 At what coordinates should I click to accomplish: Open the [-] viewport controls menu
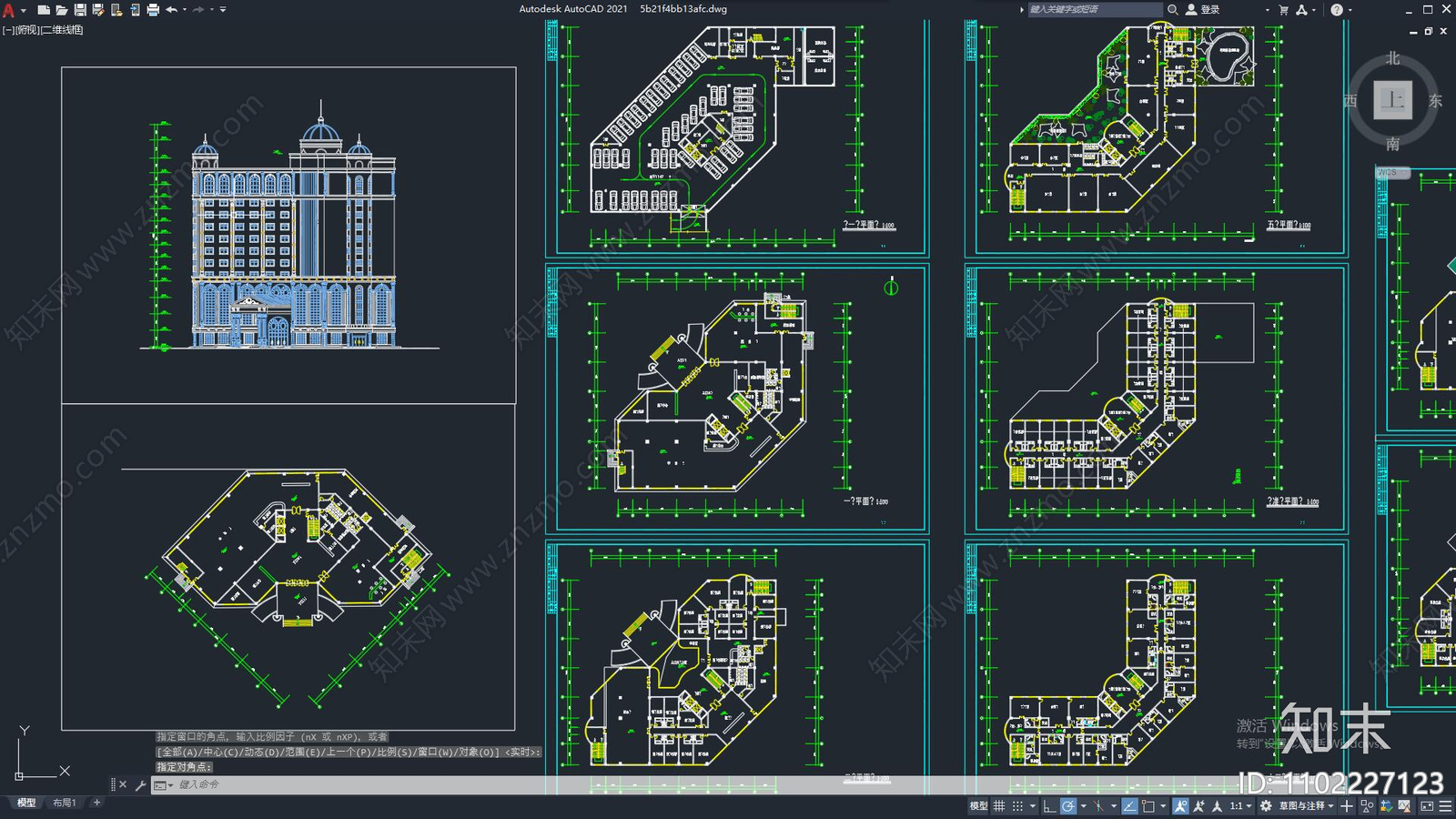(8, 30)
